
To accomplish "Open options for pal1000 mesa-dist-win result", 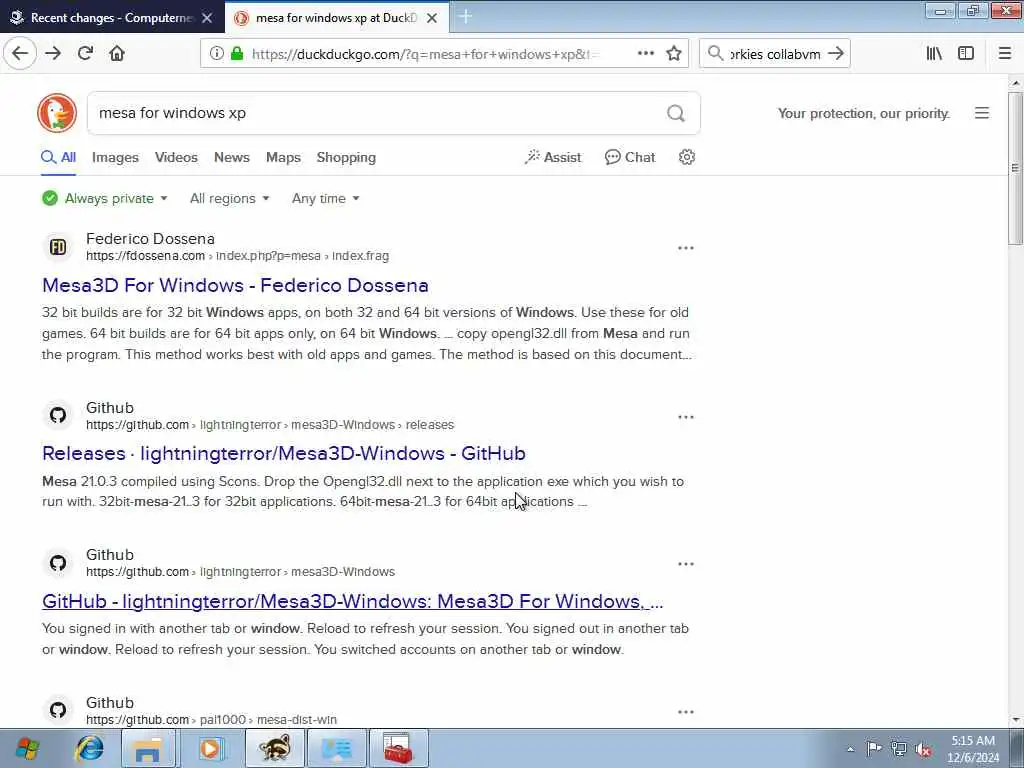I will 686,712.
